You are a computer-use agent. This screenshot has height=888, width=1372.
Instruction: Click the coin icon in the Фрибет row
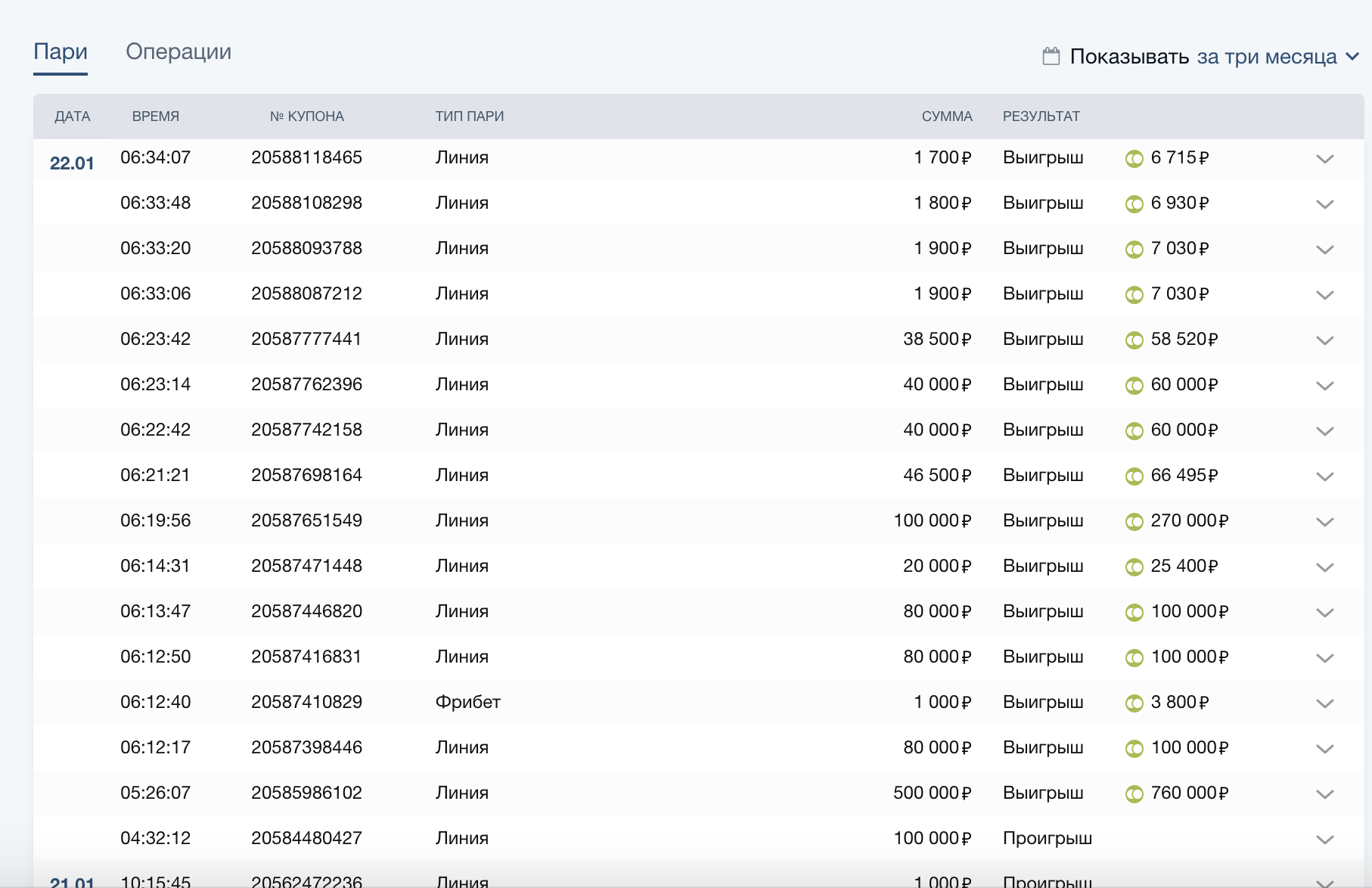click(x=1134, y=703)
